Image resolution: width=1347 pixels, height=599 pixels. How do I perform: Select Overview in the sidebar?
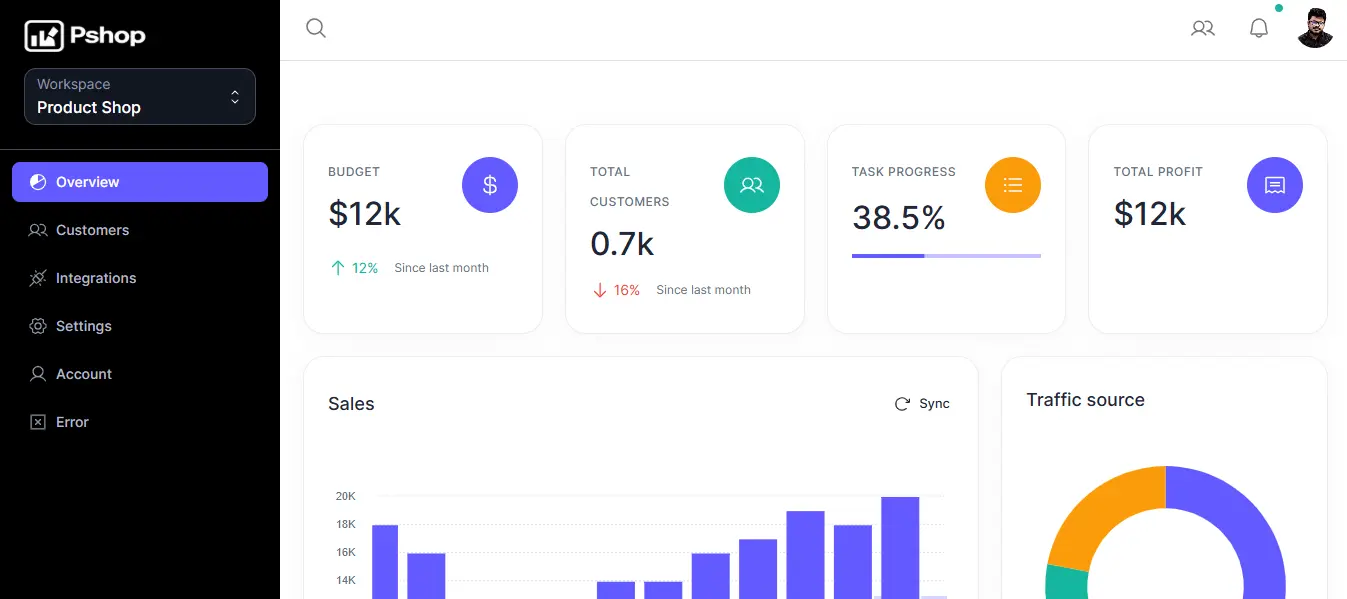tap(140, 182)
